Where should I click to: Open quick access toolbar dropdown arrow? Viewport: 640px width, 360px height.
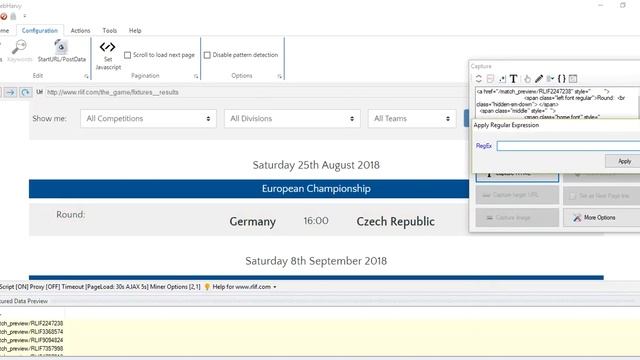click(24, 16)
